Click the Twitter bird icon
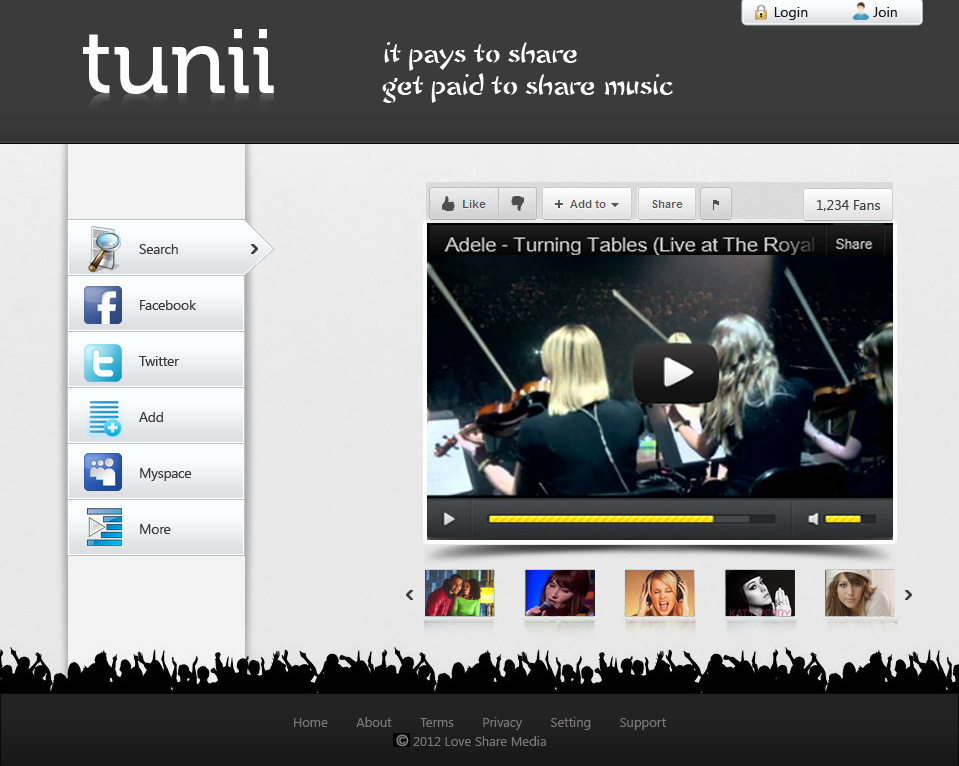This screenshot has width=959, height=766. tap(103, 362)
